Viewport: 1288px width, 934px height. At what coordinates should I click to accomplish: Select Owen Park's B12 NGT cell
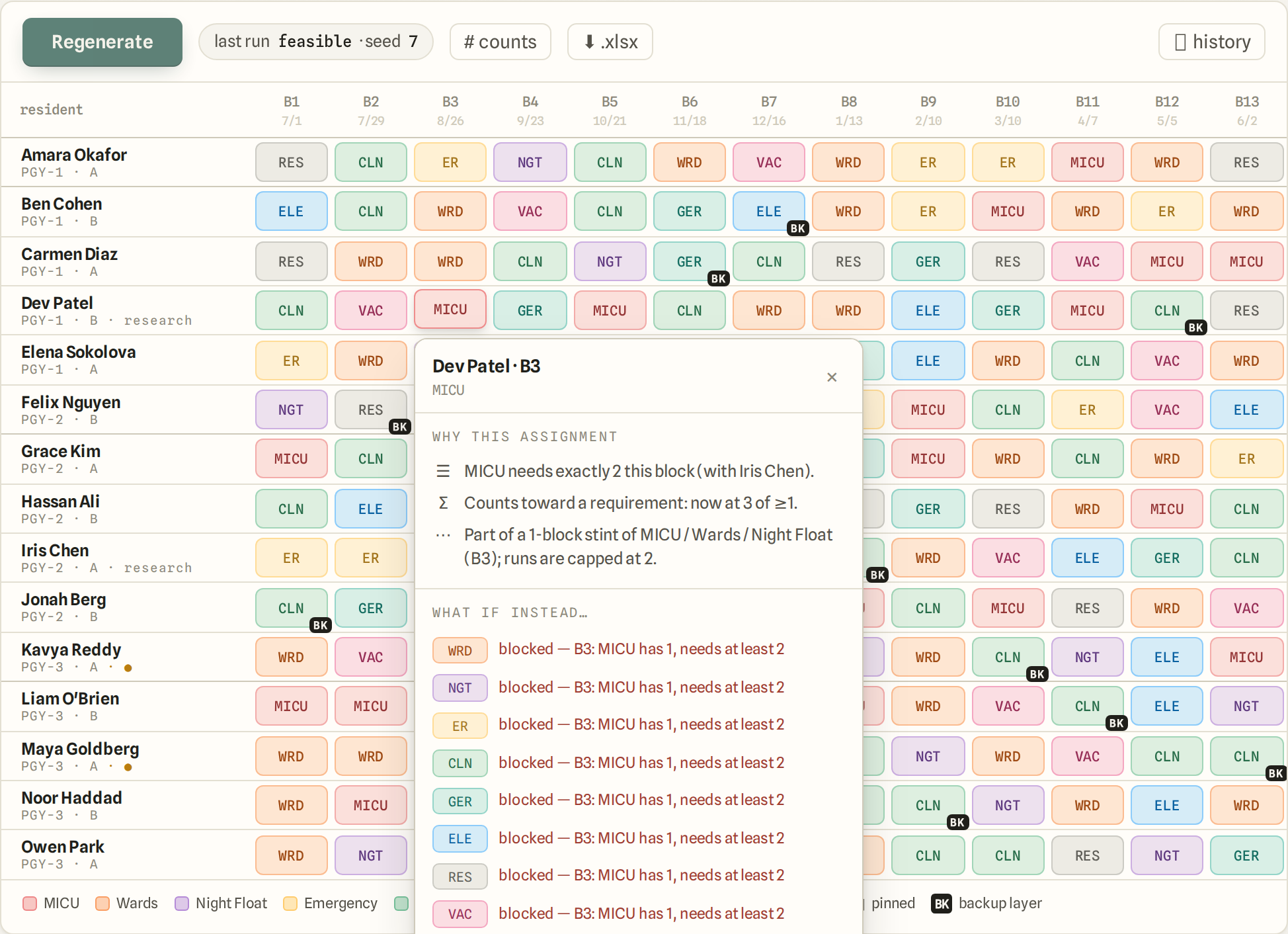point(1167,855)
